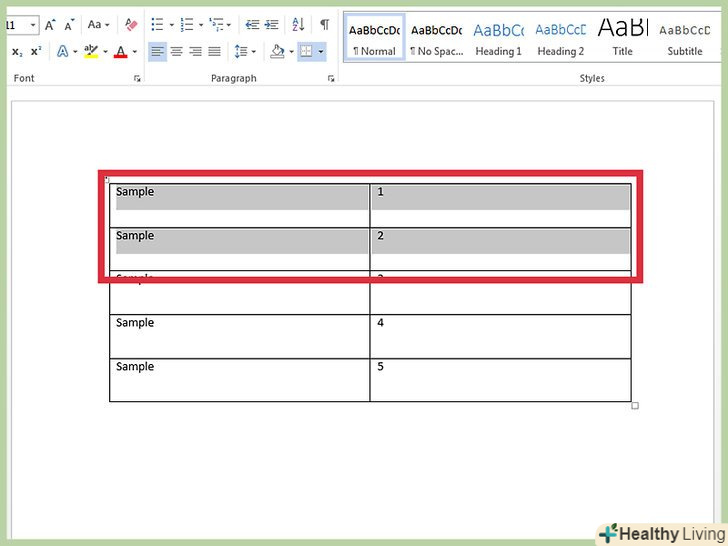Expand the line spacing options
The image size is (728, 546).
(x=244, y=51)
